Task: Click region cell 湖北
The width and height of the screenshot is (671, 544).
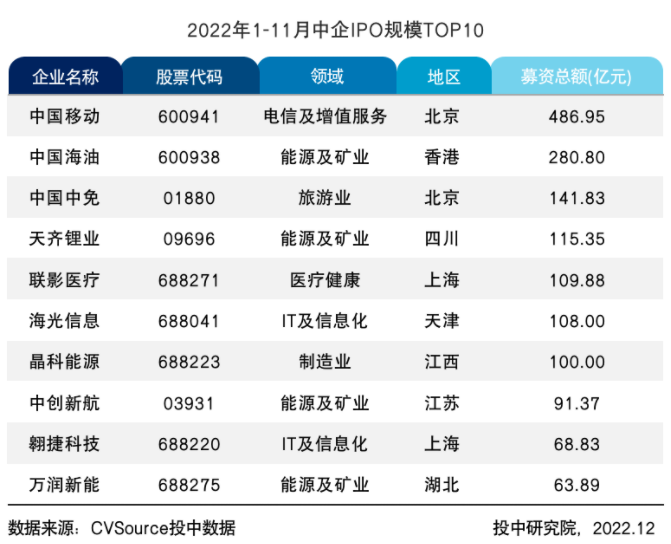Action: tap(442, 485)
